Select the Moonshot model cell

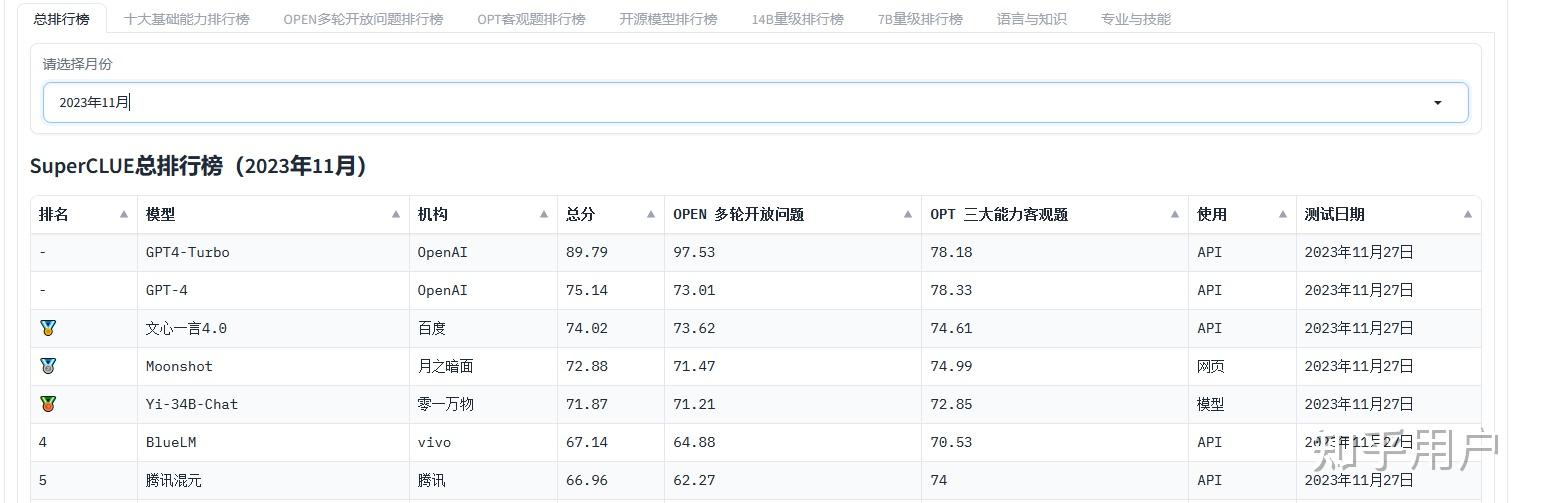pyautogui.click(x=273, y=366)
